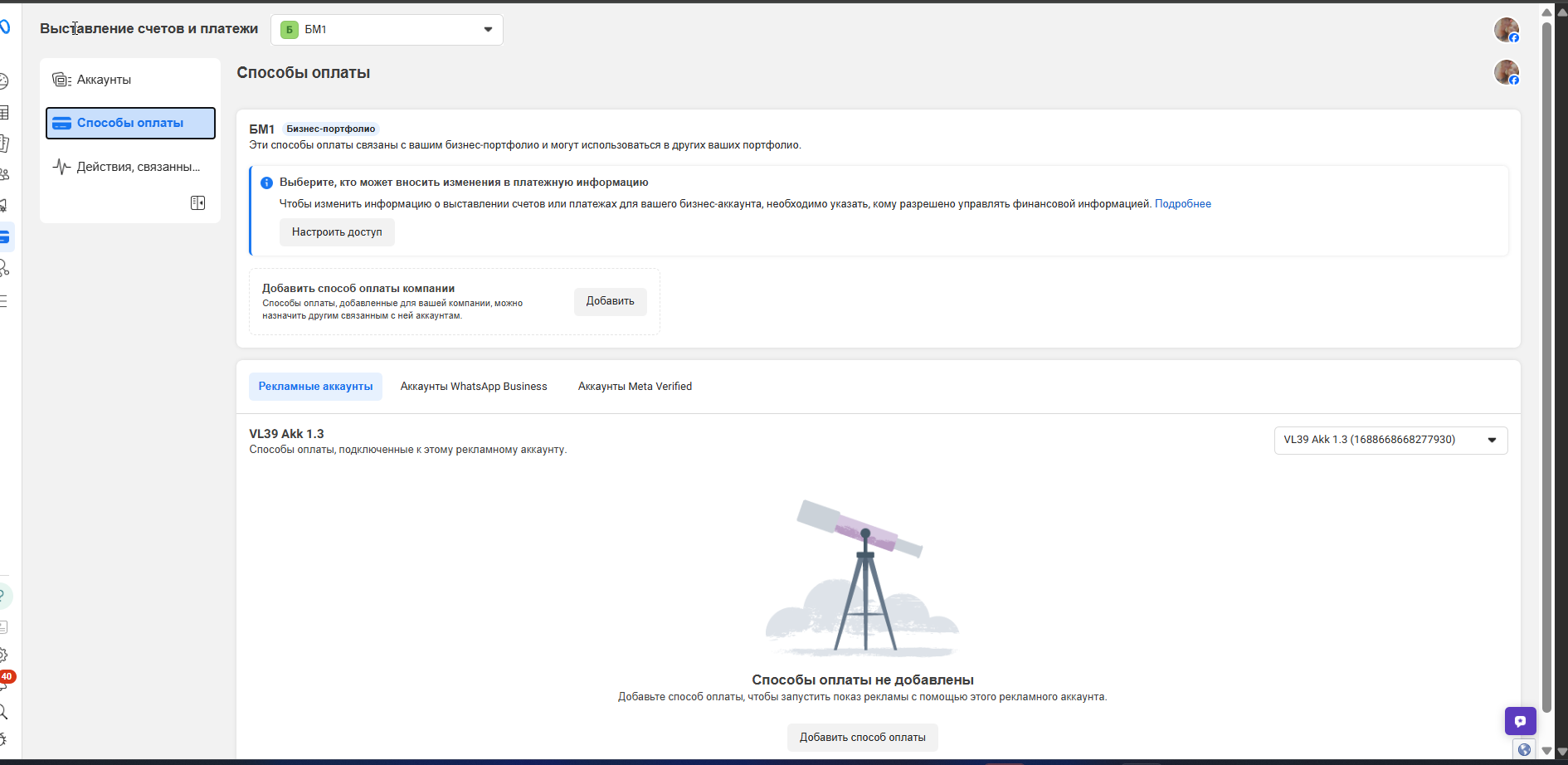Open the hamburger all-tools icon

[x=3, y=300]
